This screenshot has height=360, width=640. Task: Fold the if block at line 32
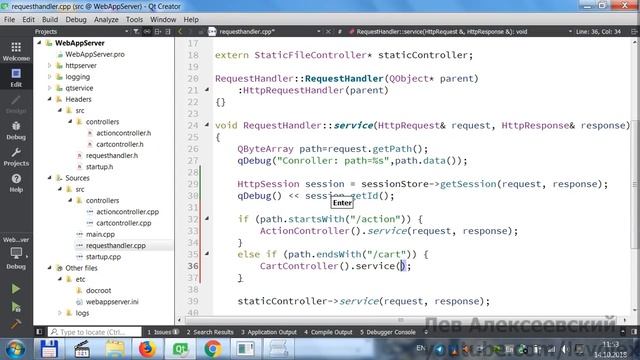207,219
